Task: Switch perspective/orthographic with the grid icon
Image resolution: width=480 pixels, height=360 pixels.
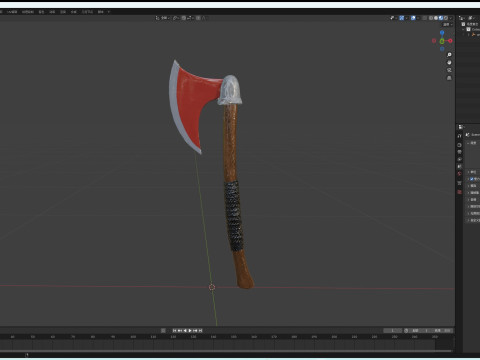Action: pos(449,78)
